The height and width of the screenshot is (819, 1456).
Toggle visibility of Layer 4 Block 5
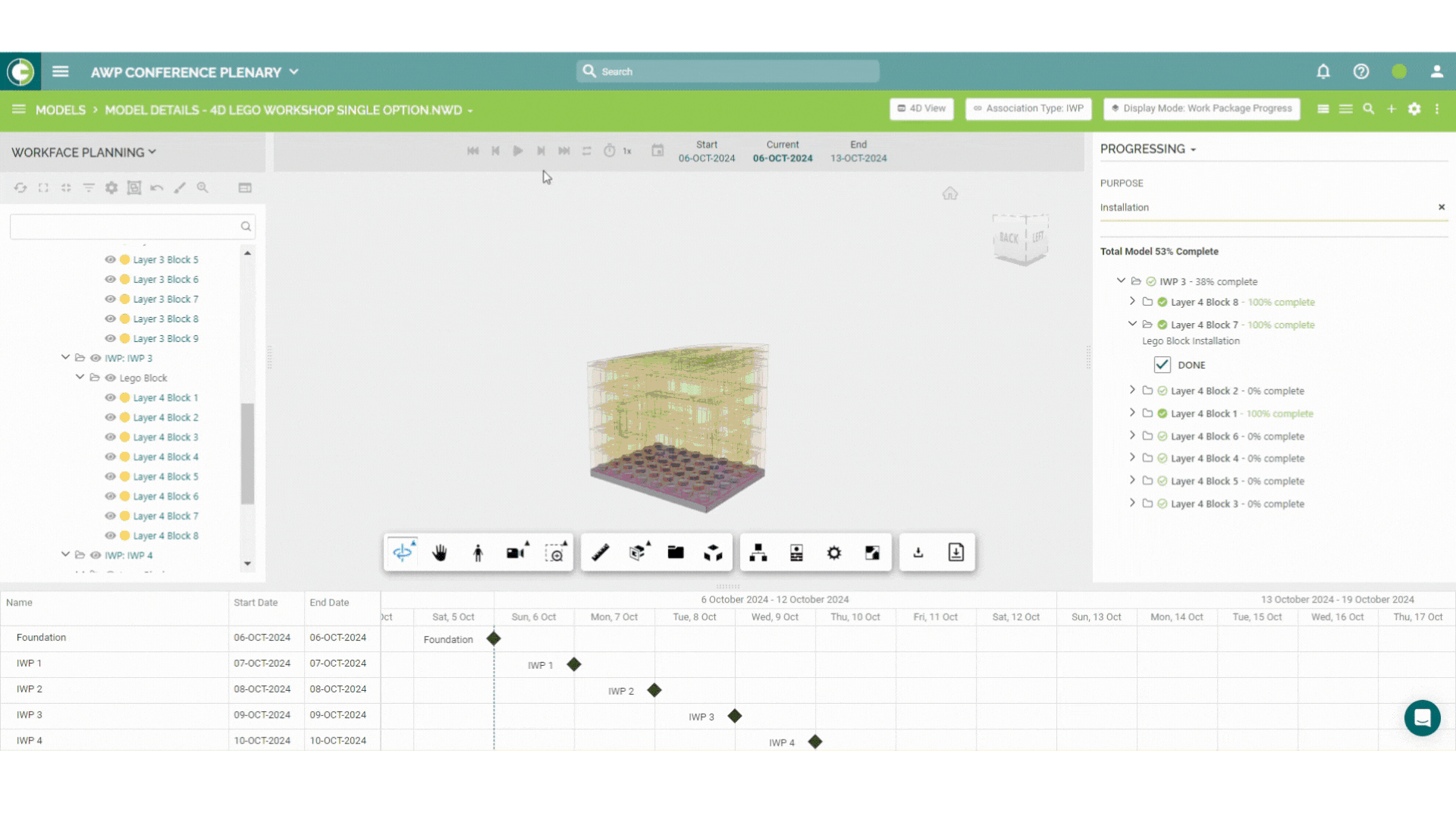tap(109, 476)
